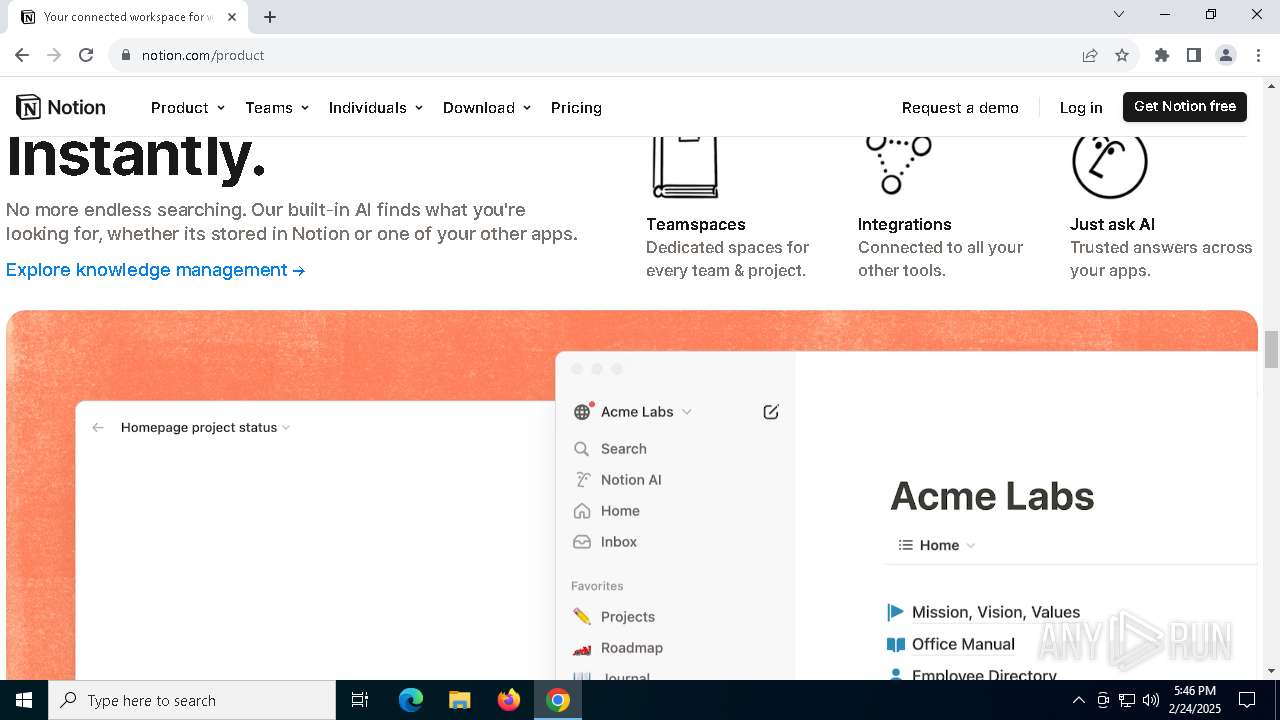Open the Chrome extensions puzzle icon
Viewport: 1280px width, 720px height.
coord(1162,55)
